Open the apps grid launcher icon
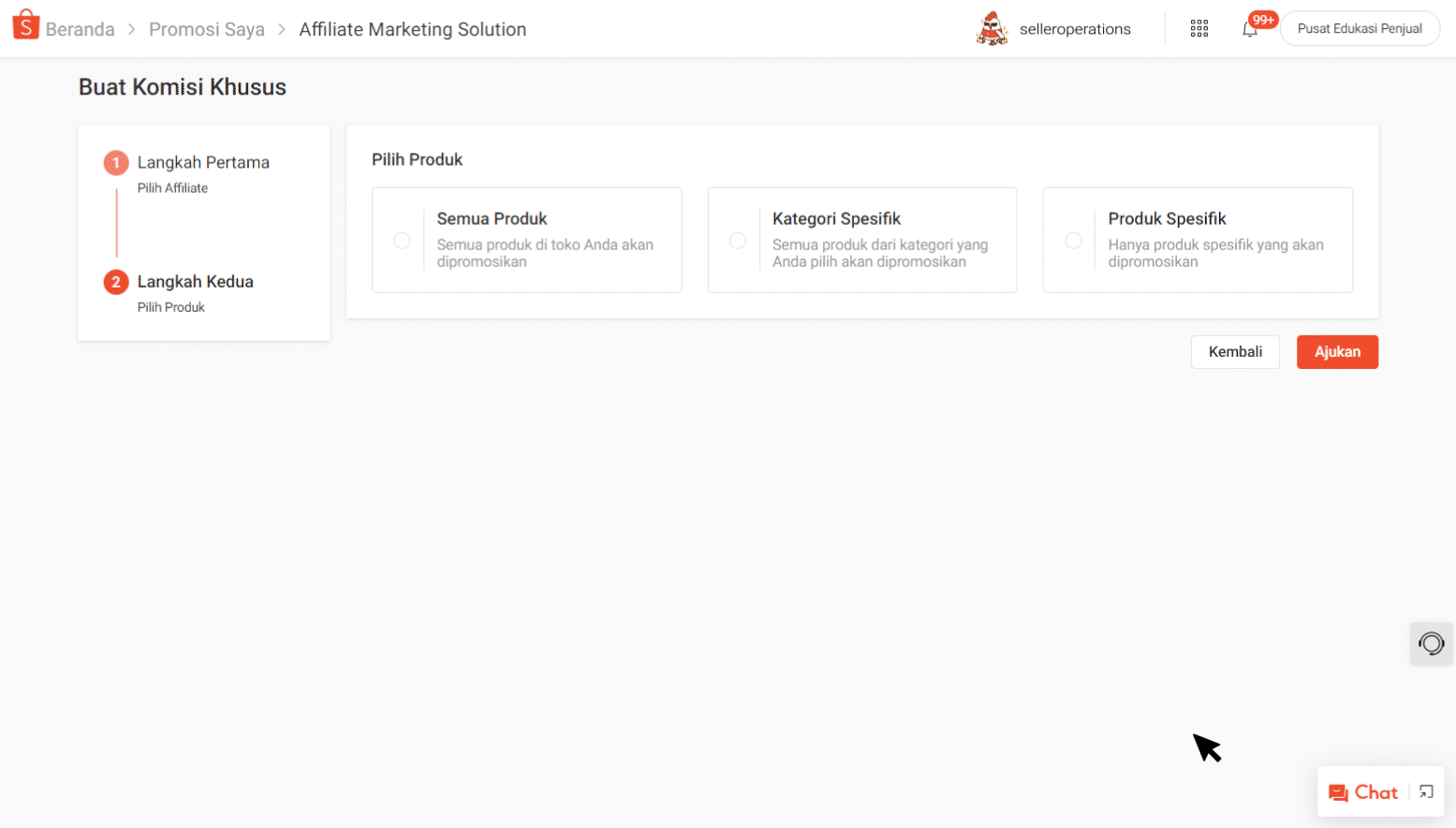The image size is (1456, 828). [x=1199, y=28]
